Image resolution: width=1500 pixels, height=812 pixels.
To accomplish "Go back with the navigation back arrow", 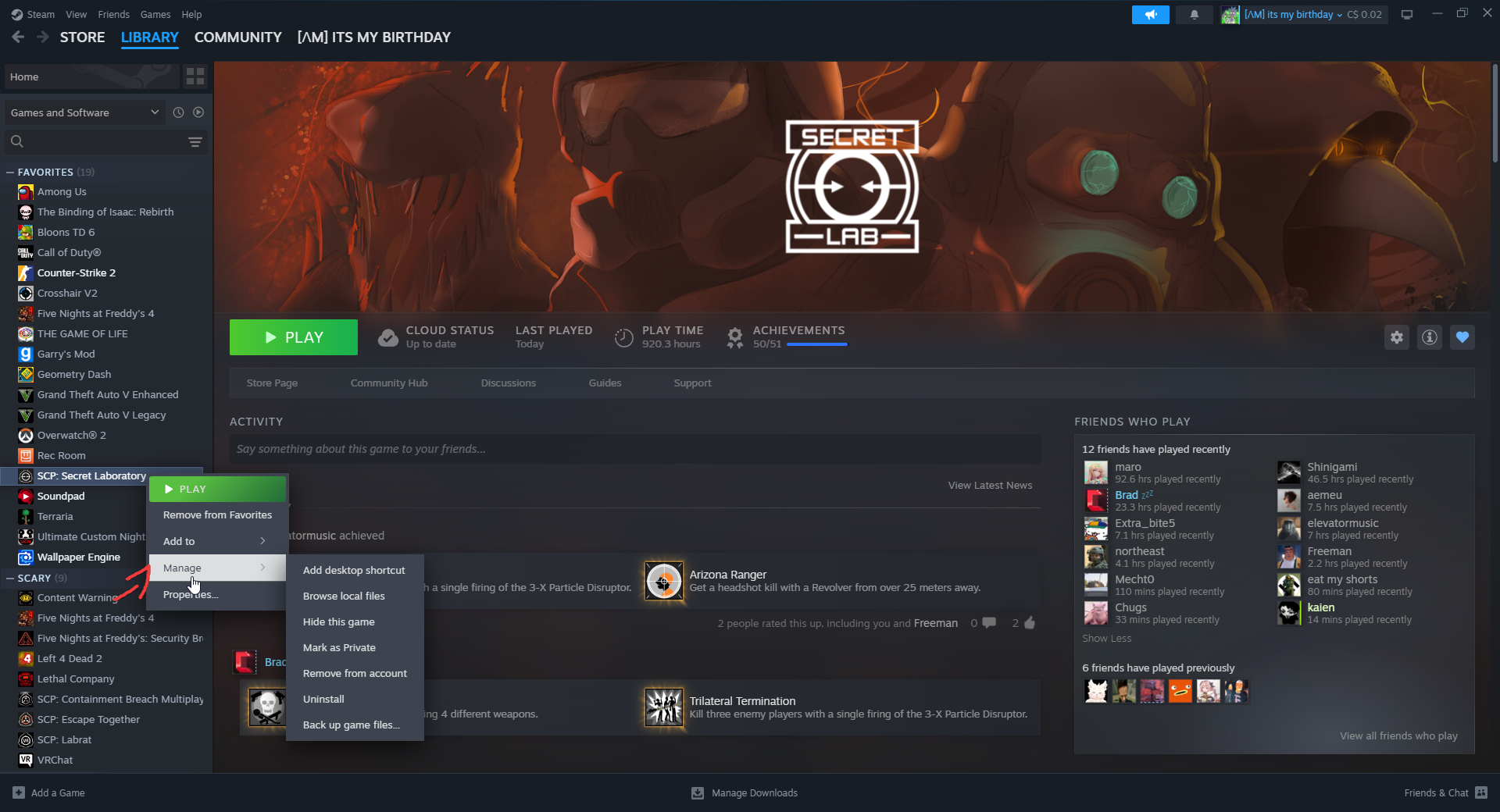I will tap(19, 37).
